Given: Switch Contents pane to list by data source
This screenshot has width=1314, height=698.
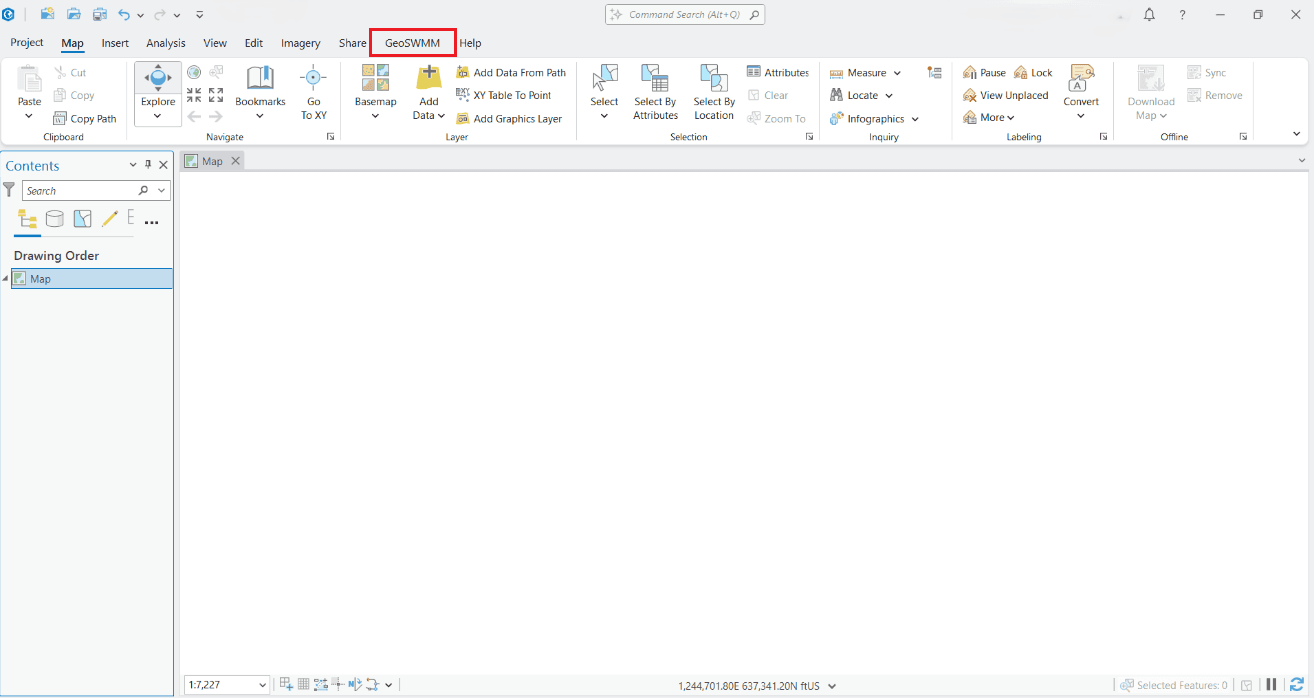Looking at the screenshot, I should [x=54, y=218].
